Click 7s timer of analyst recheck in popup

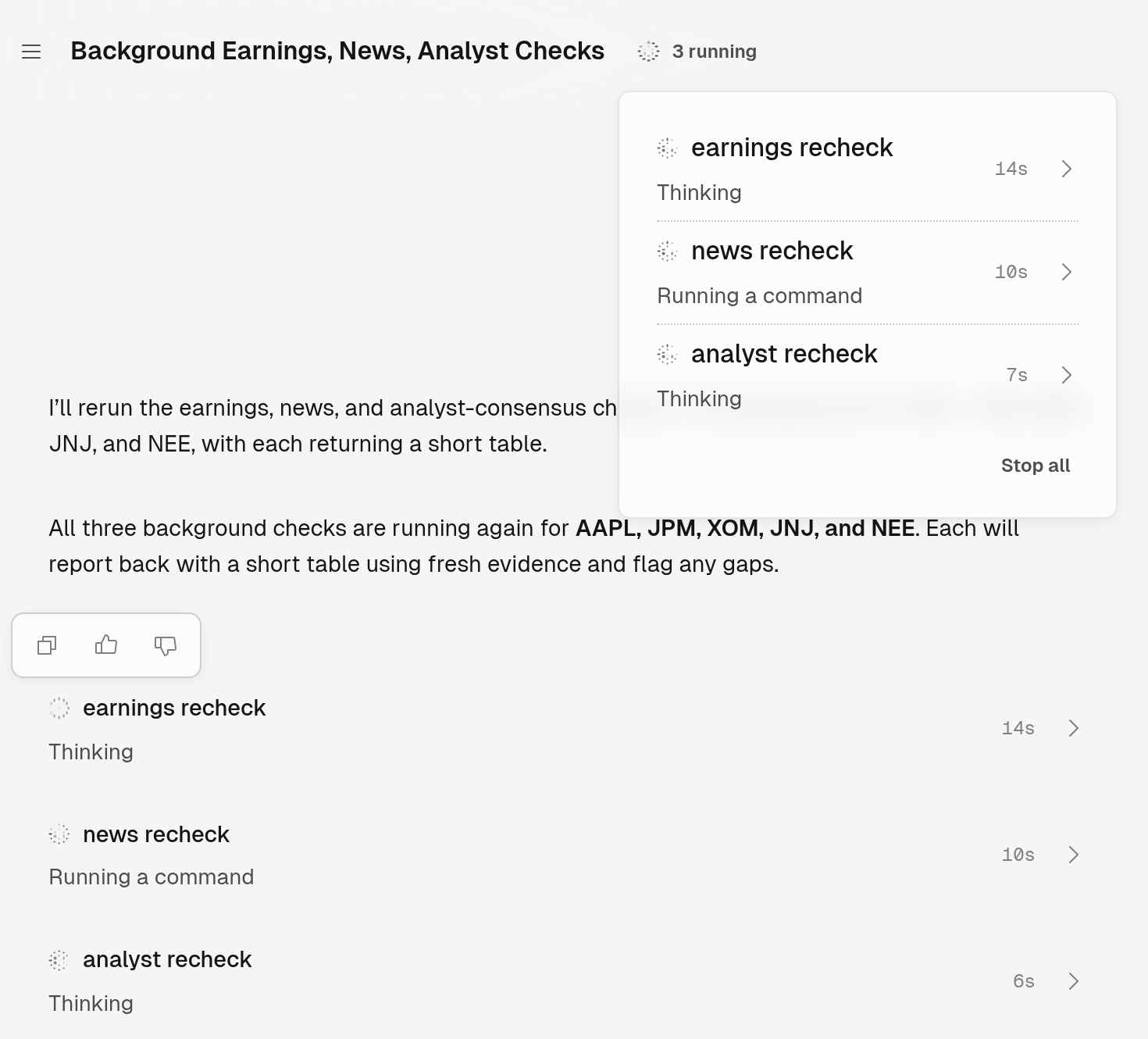point(1017,375)
